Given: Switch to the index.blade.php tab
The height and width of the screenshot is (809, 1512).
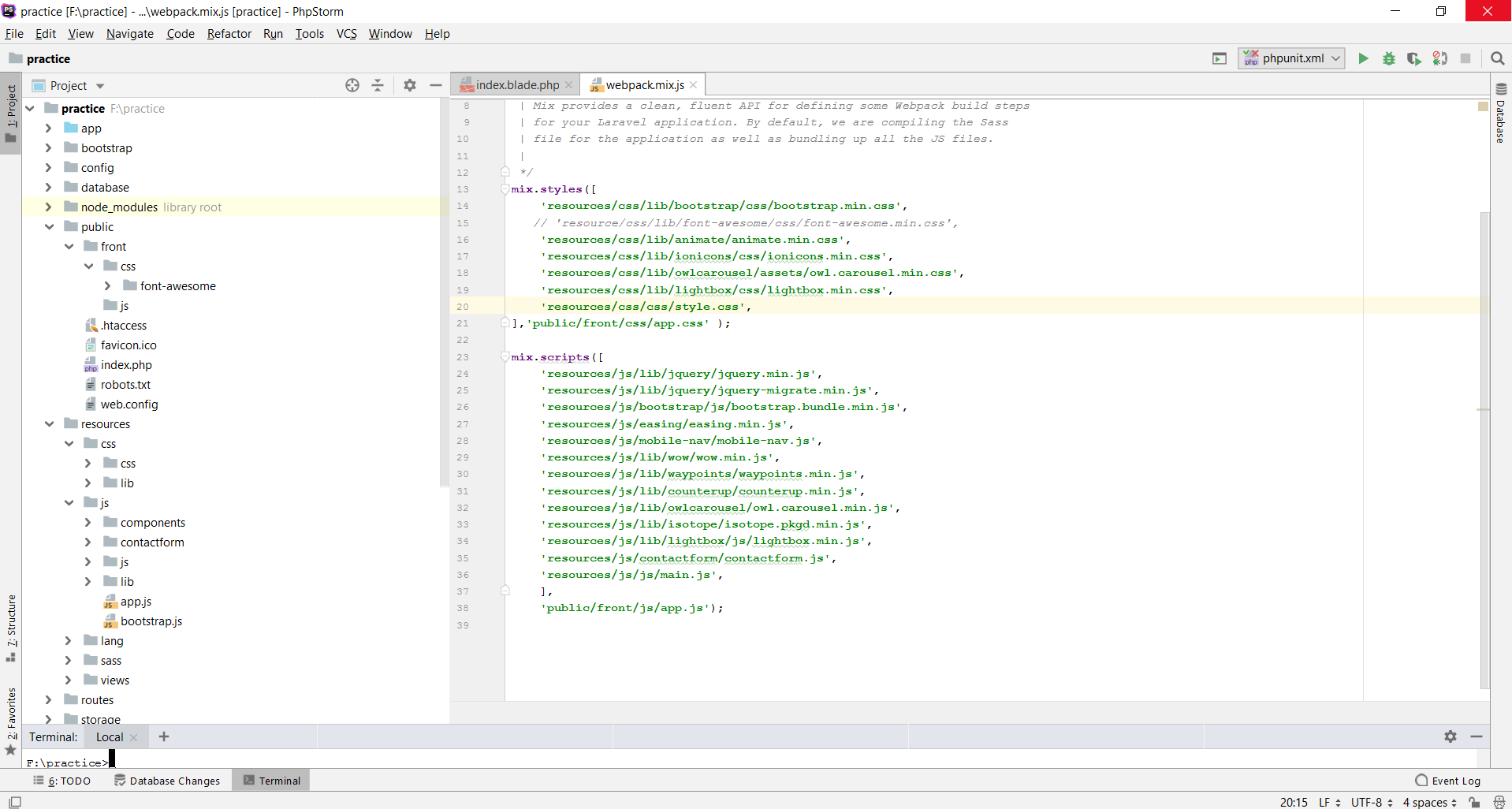Looking at the screenshot, I should tap(516, 85).
